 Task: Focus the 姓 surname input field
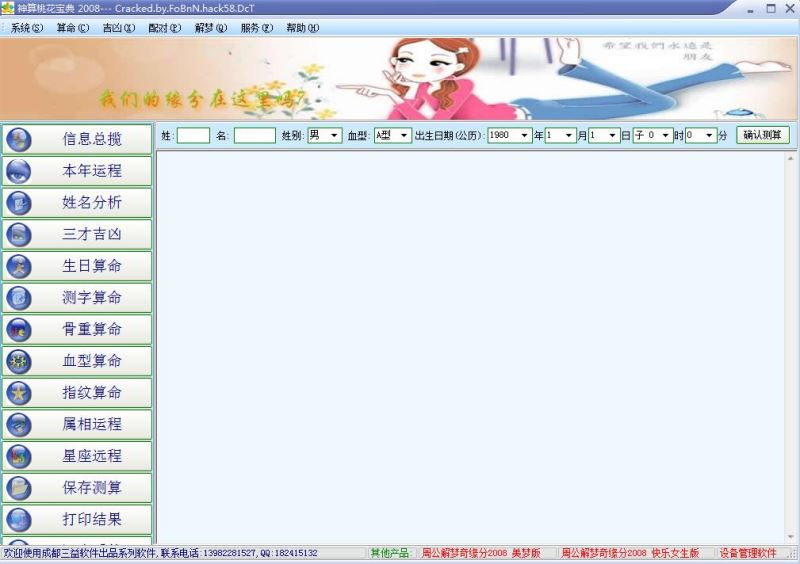pos(193,135)
